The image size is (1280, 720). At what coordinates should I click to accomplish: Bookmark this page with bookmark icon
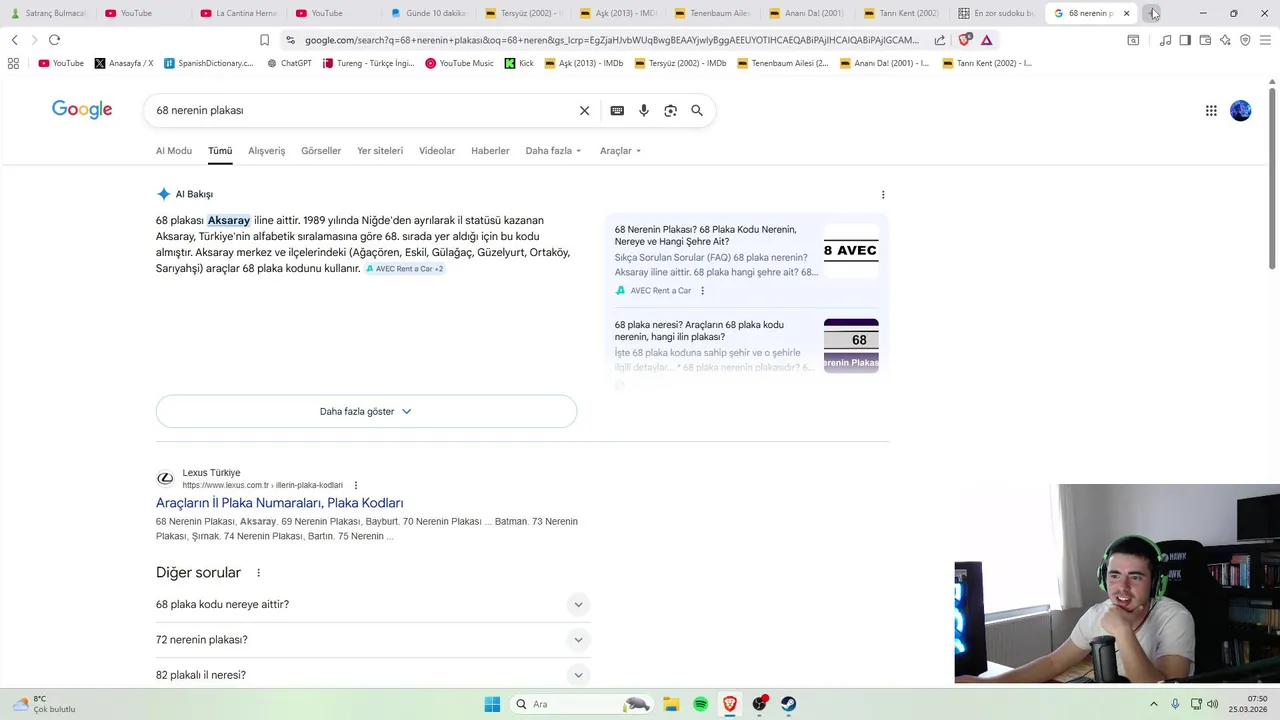point(264,40)
